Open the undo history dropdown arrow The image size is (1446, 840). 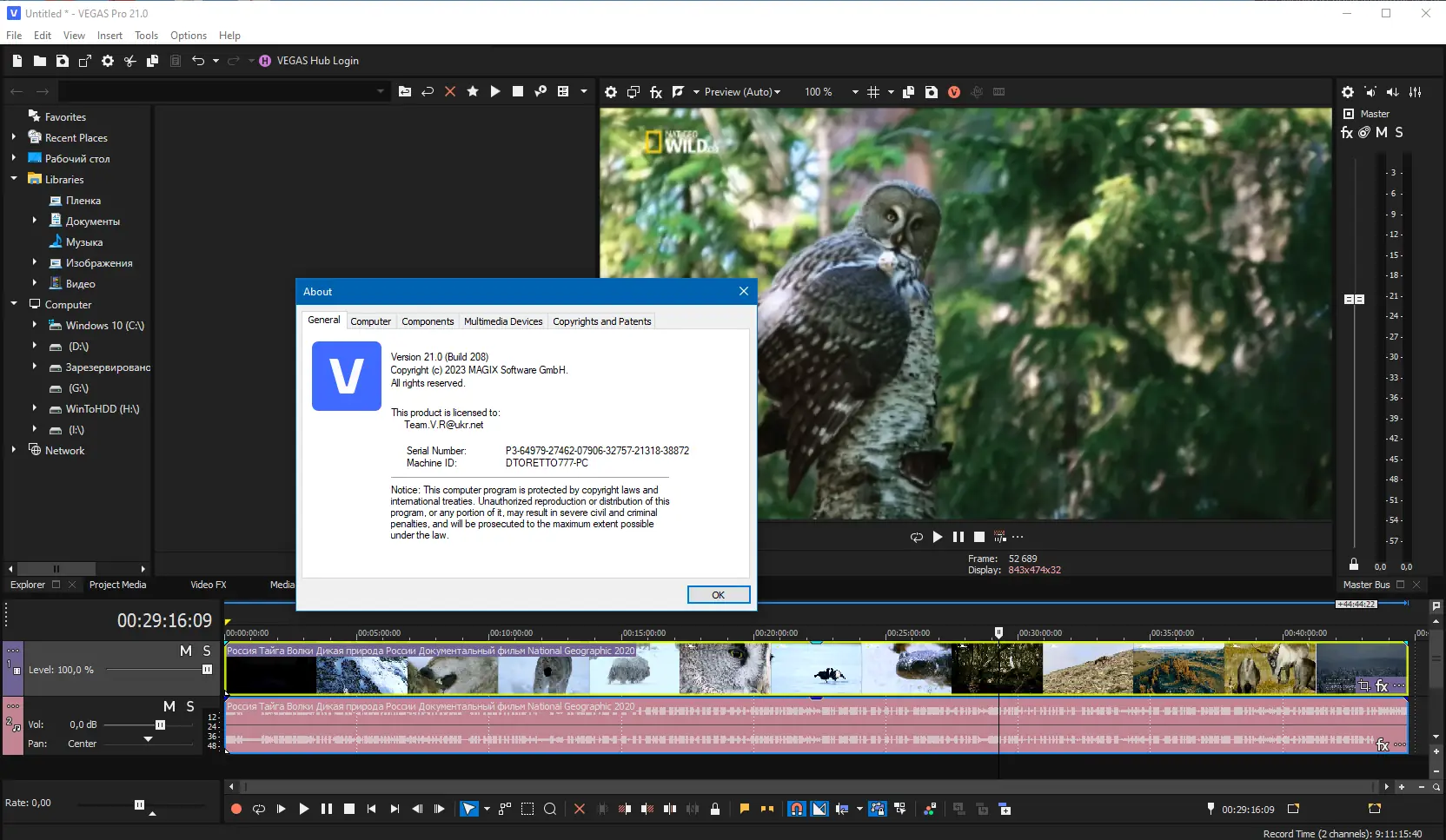216,61
